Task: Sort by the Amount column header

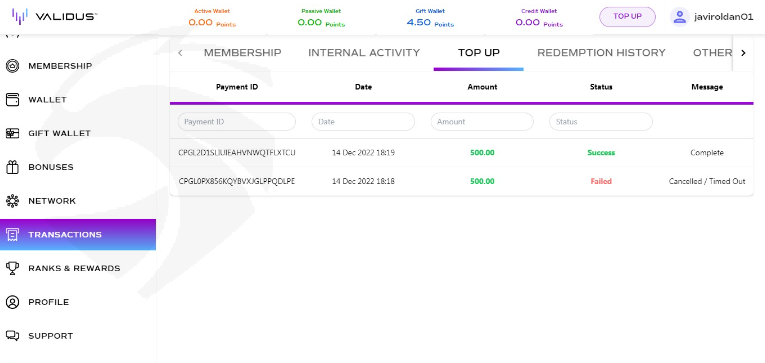Action: click(x=483, y=87)
